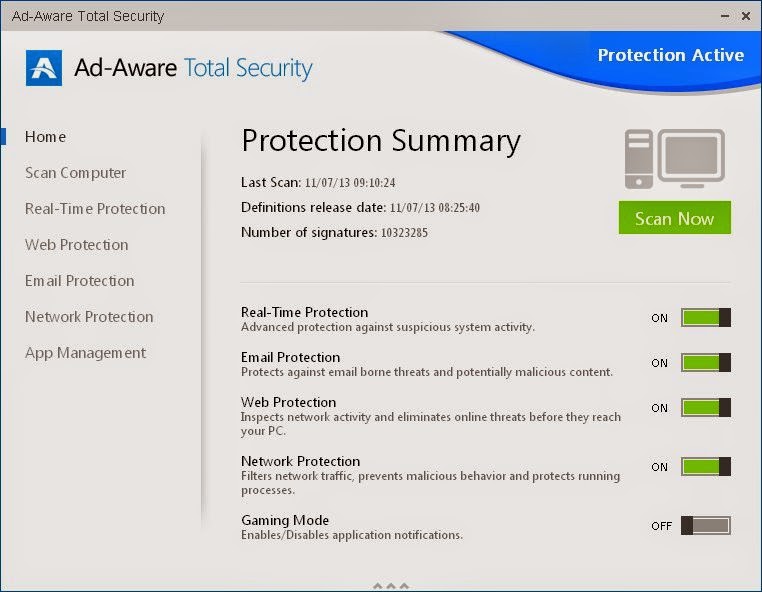Open Real-Time Protection sidebar item
This screenshot has width=762, height=592.
95,209
